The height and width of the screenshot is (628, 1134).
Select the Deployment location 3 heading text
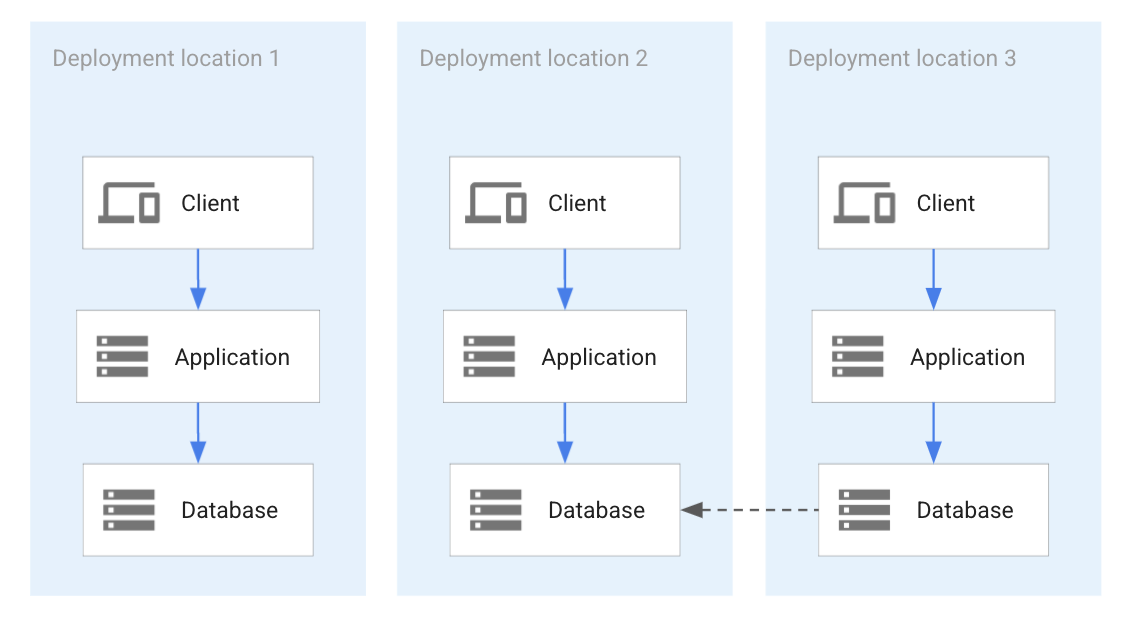[901, 58]
